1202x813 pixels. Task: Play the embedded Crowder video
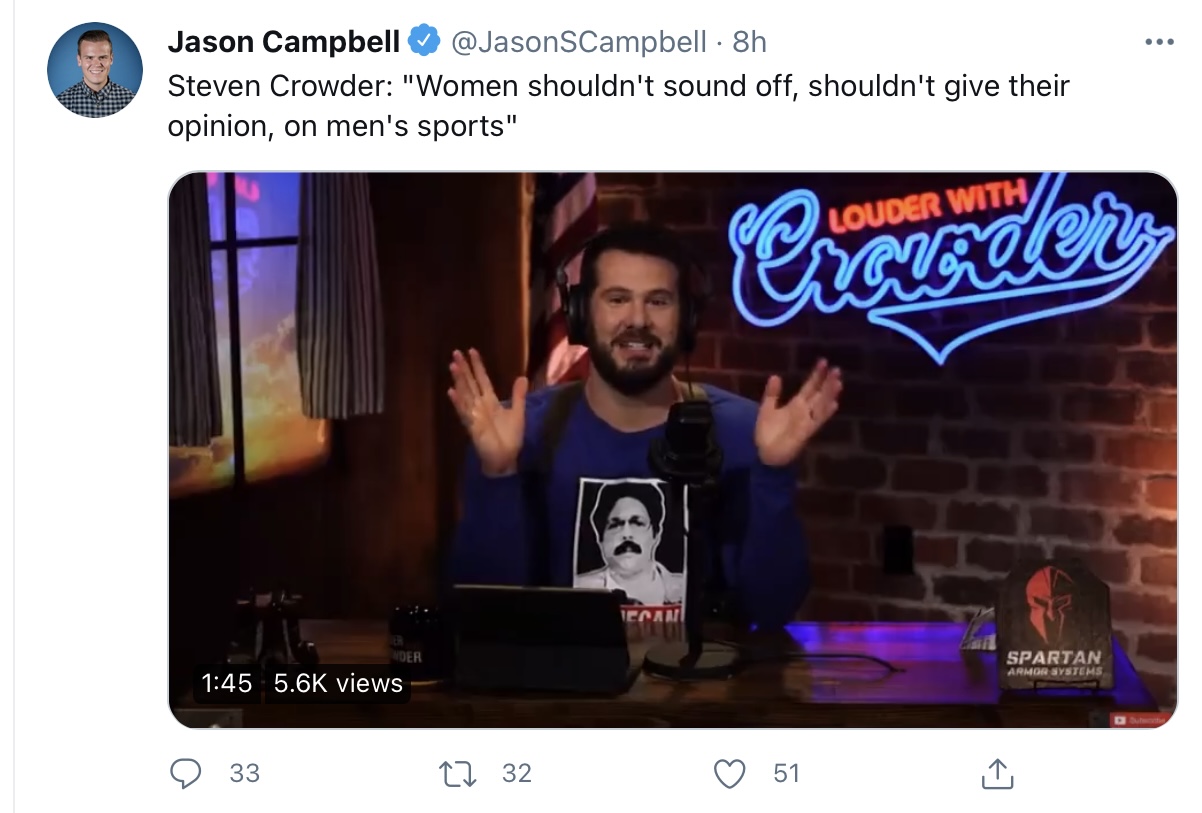[672, 449]
